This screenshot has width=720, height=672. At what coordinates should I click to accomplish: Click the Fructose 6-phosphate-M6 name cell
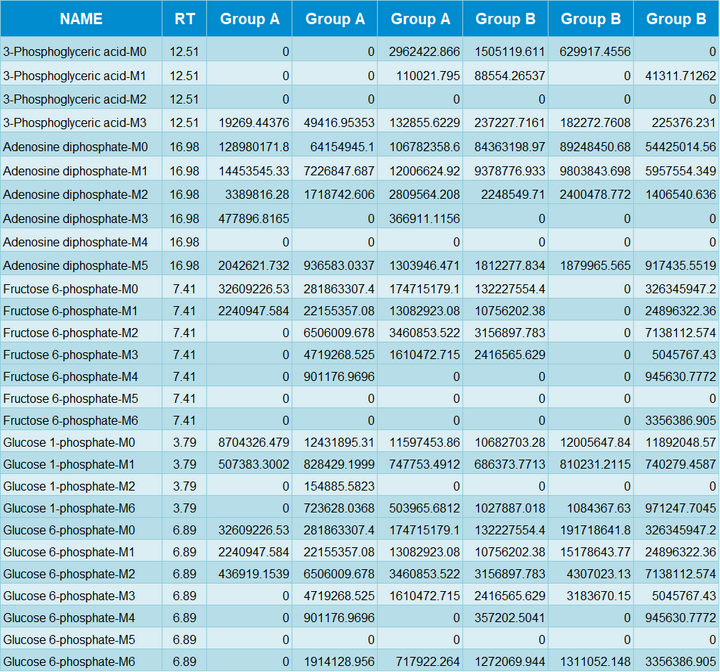pos(70,421)
